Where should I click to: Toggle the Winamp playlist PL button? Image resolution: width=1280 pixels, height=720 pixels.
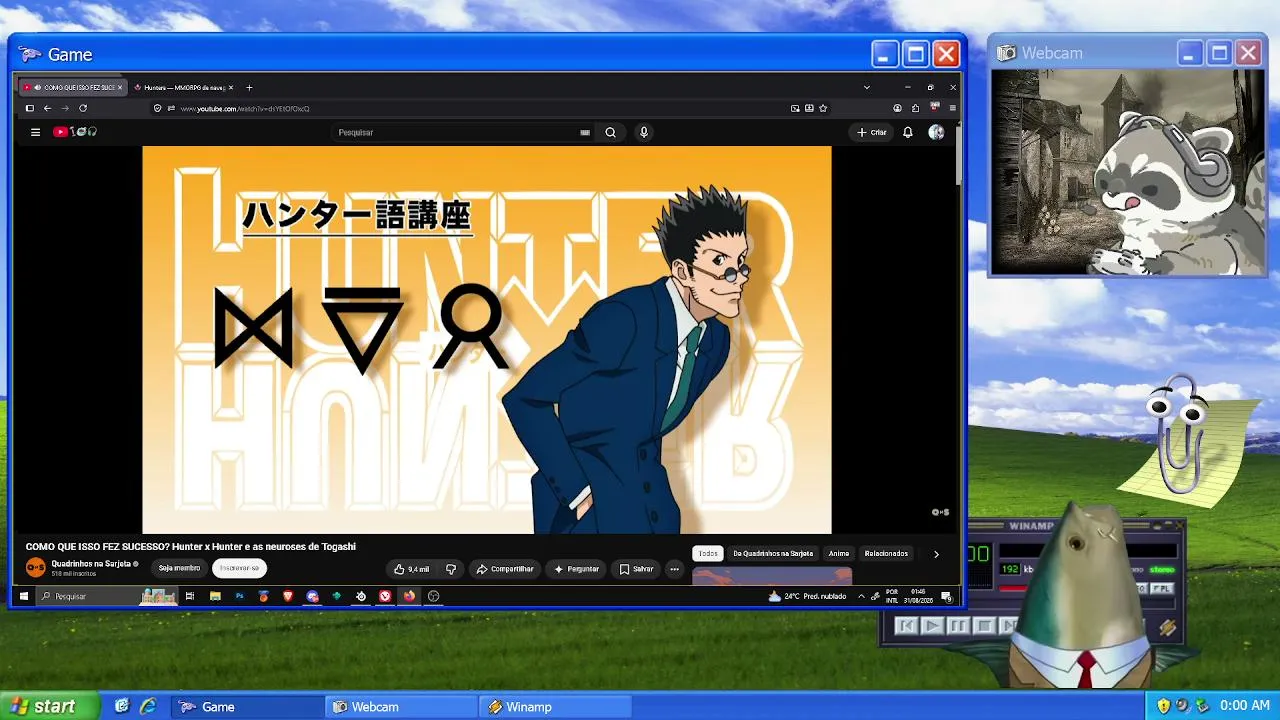(1162, 589)
